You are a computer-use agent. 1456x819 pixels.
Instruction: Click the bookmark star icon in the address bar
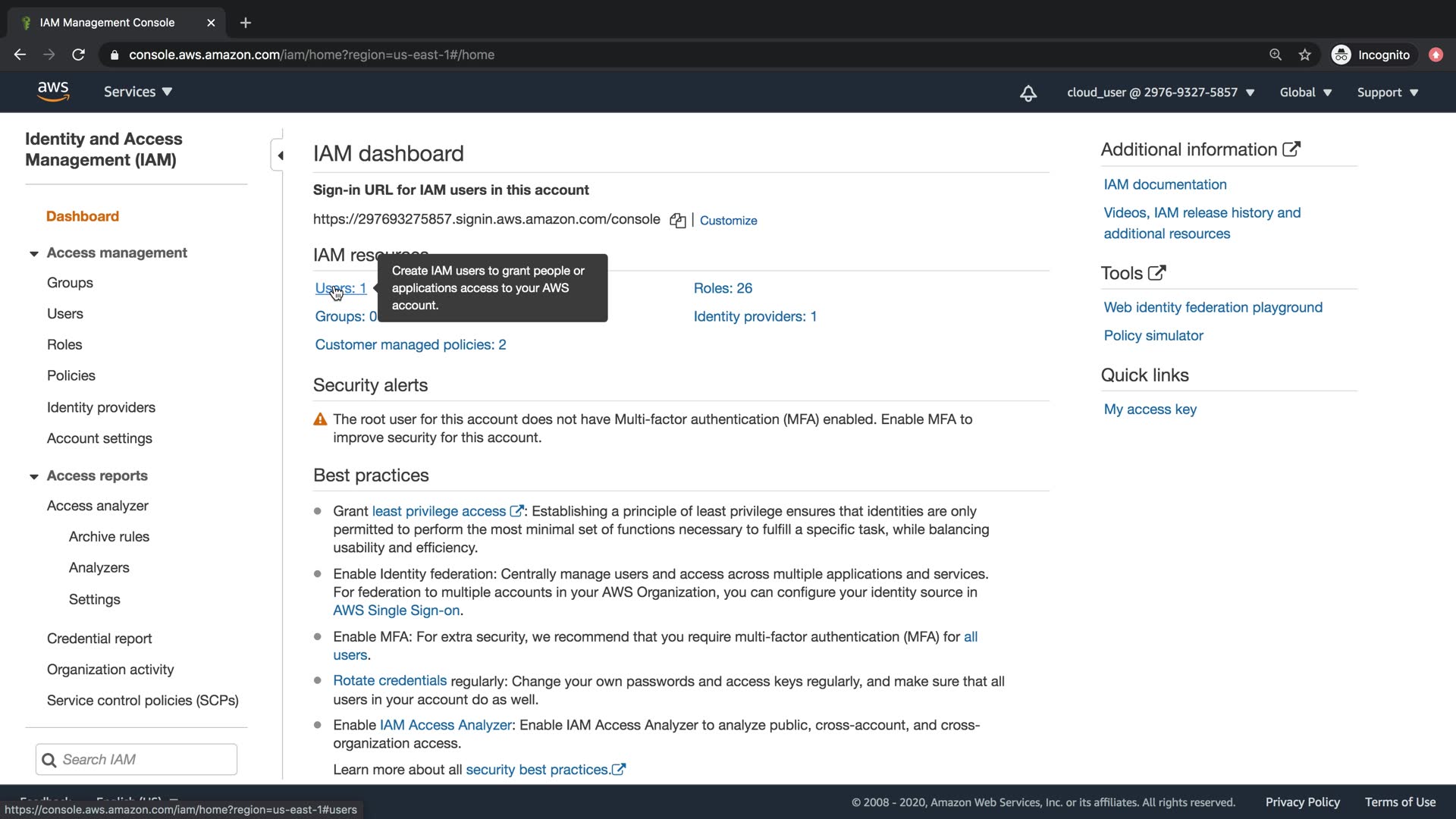tap(1304, 55)
